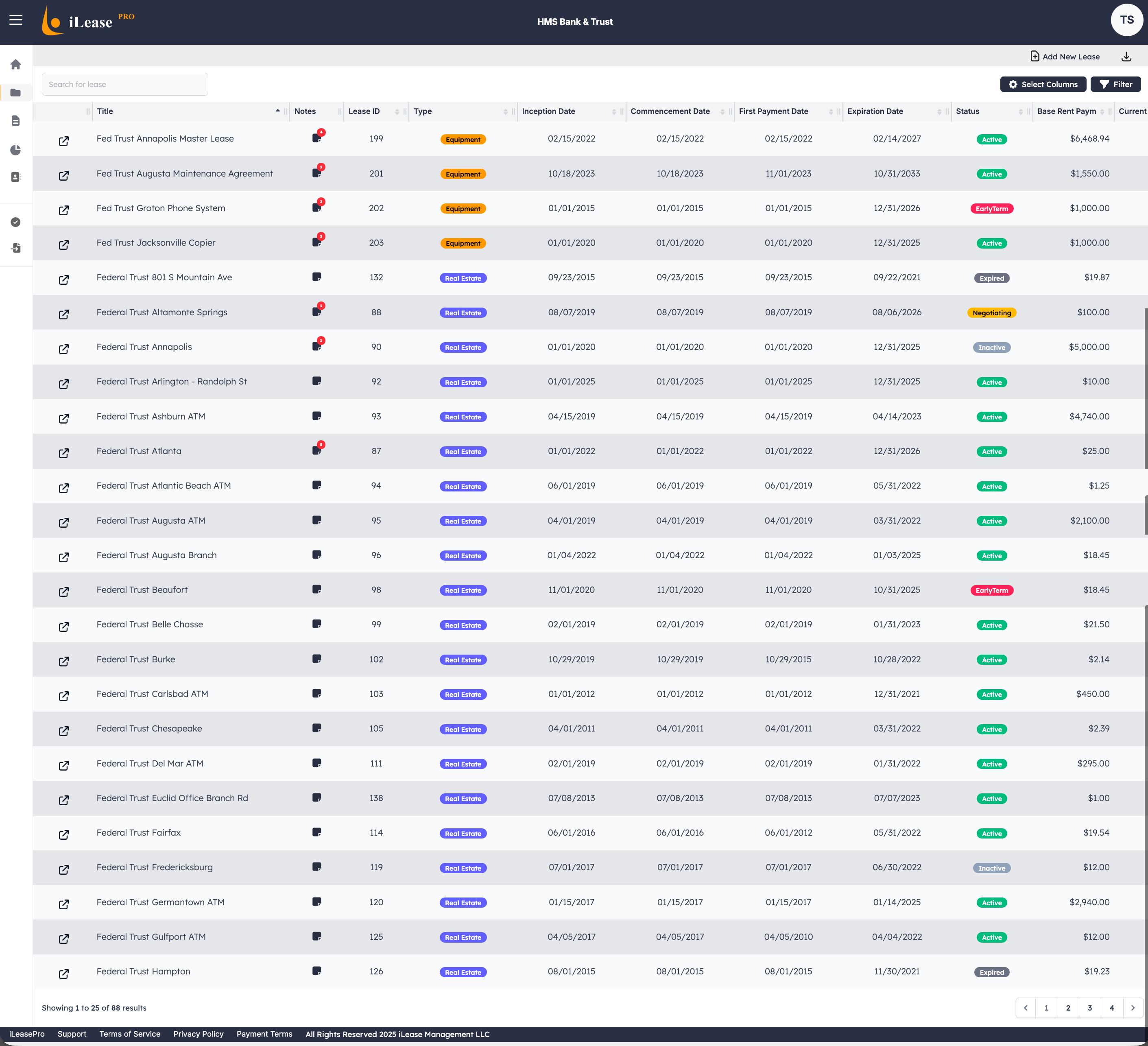The width and height of the screenshot is (1148, 1046).
Task: Click the download export icon top right
Action: pos(1126,57)
